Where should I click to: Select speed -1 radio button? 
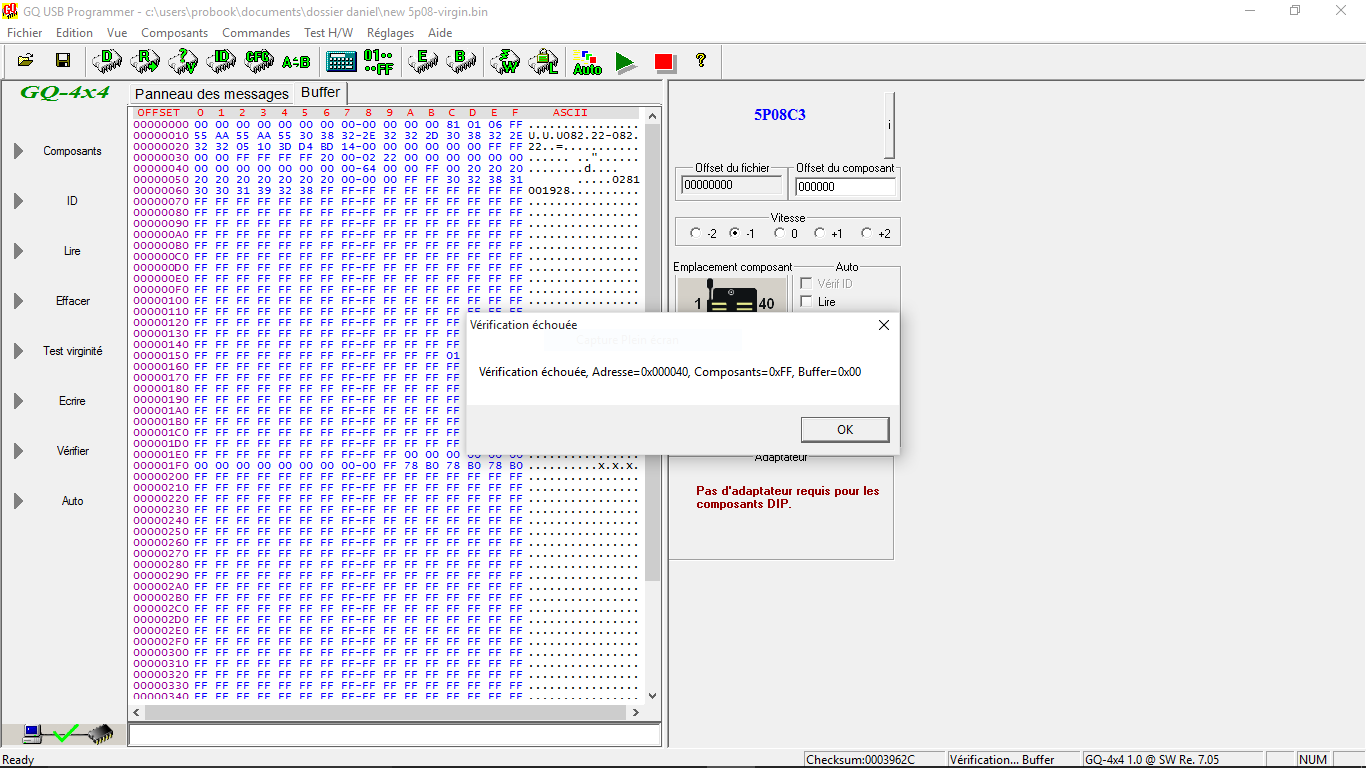click(x=735, y=233)
